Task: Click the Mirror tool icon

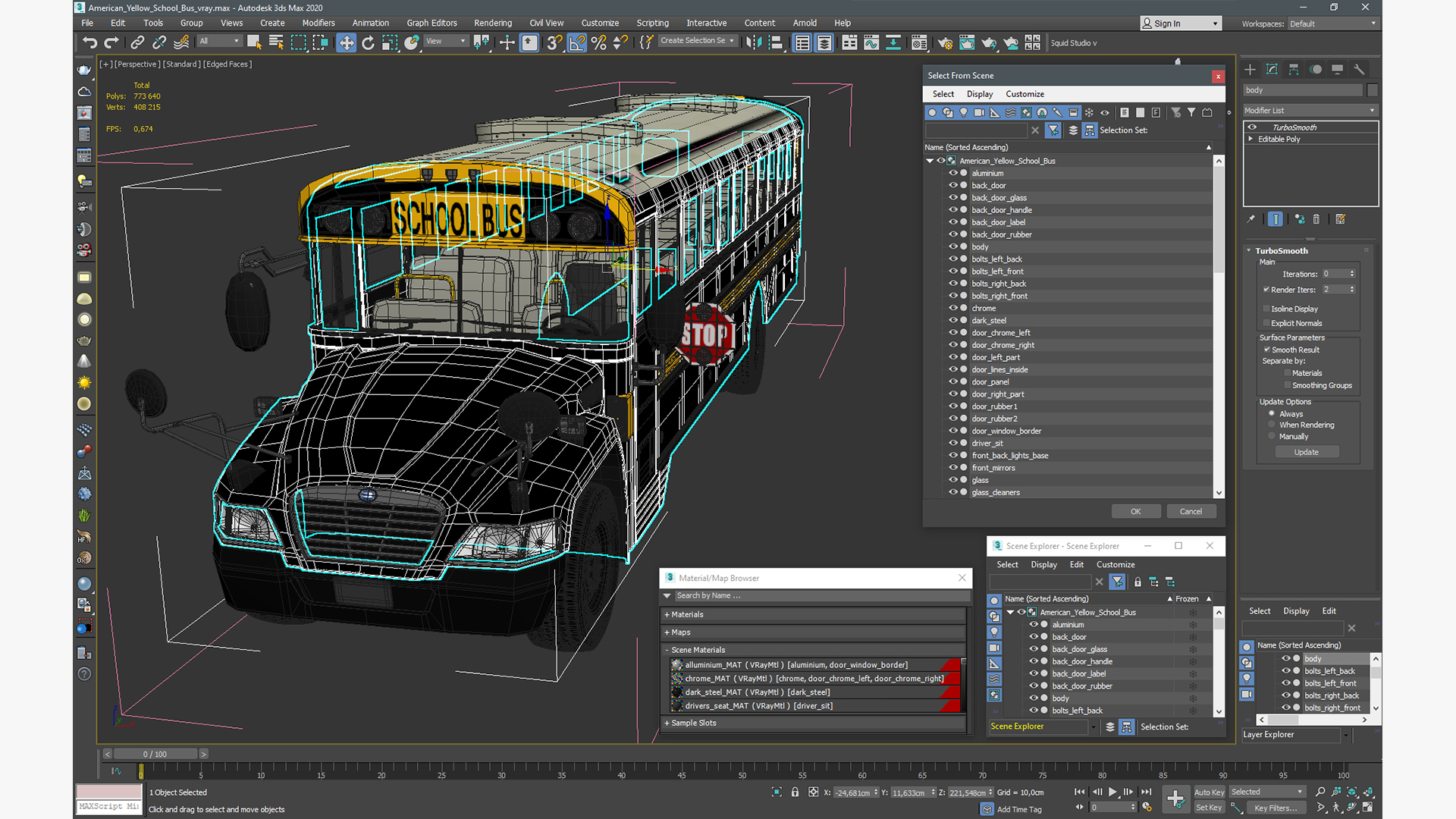Action: point(753,43)
